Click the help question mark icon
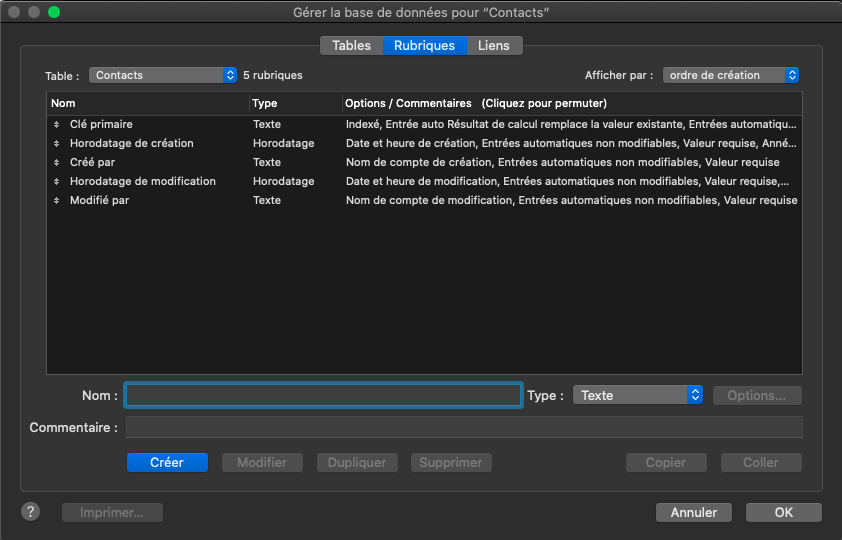The height and width of the screenshot is (540, 842). 31,511
